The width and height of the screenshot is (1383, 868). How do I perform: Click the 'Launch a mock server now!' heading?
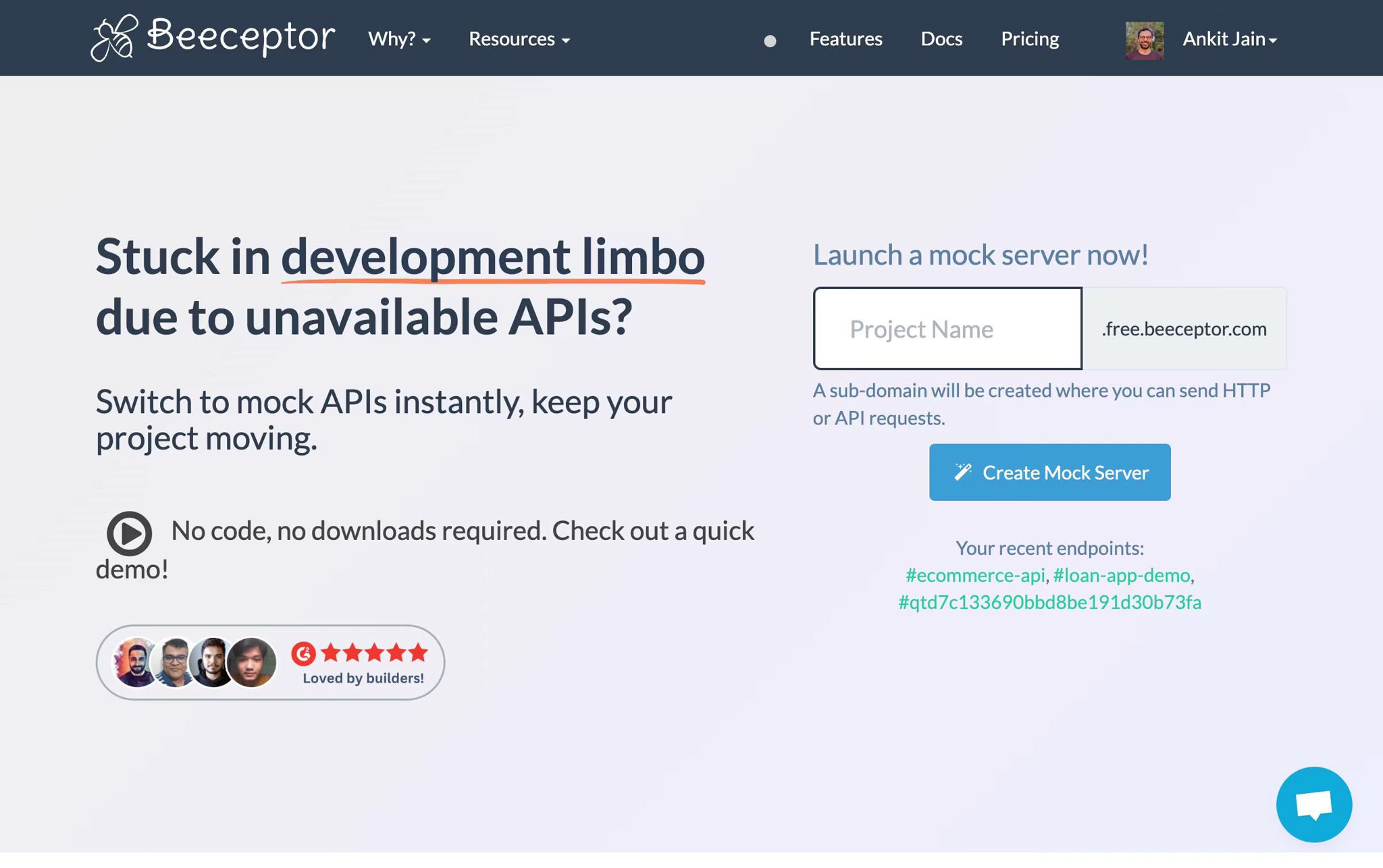[981, 254]
